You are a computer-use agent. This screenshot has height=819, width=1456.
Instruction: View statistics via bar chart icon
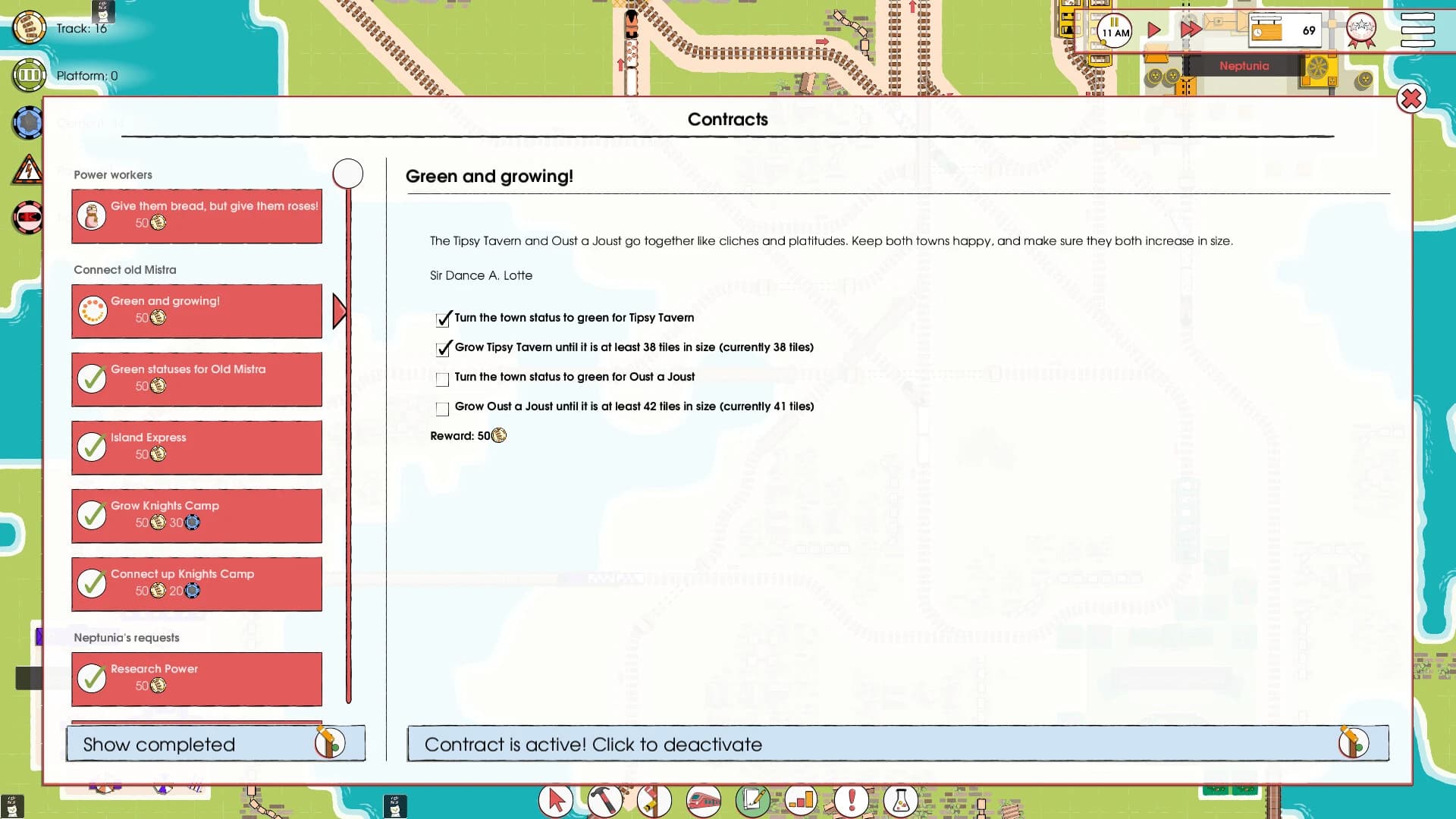pyautogui.click(x=801, y=800)
